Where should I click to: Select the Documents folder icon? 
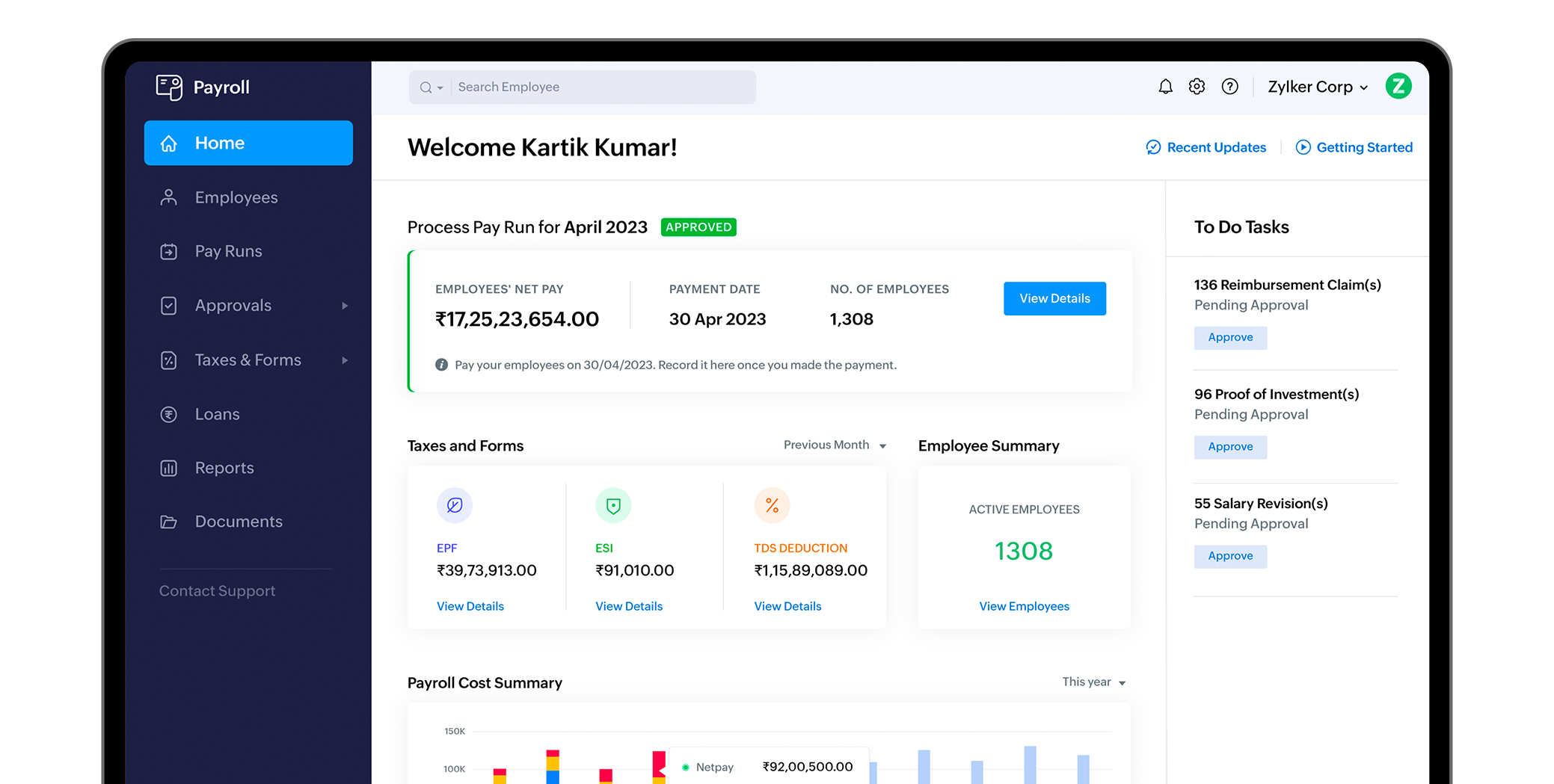click(168, 521)
